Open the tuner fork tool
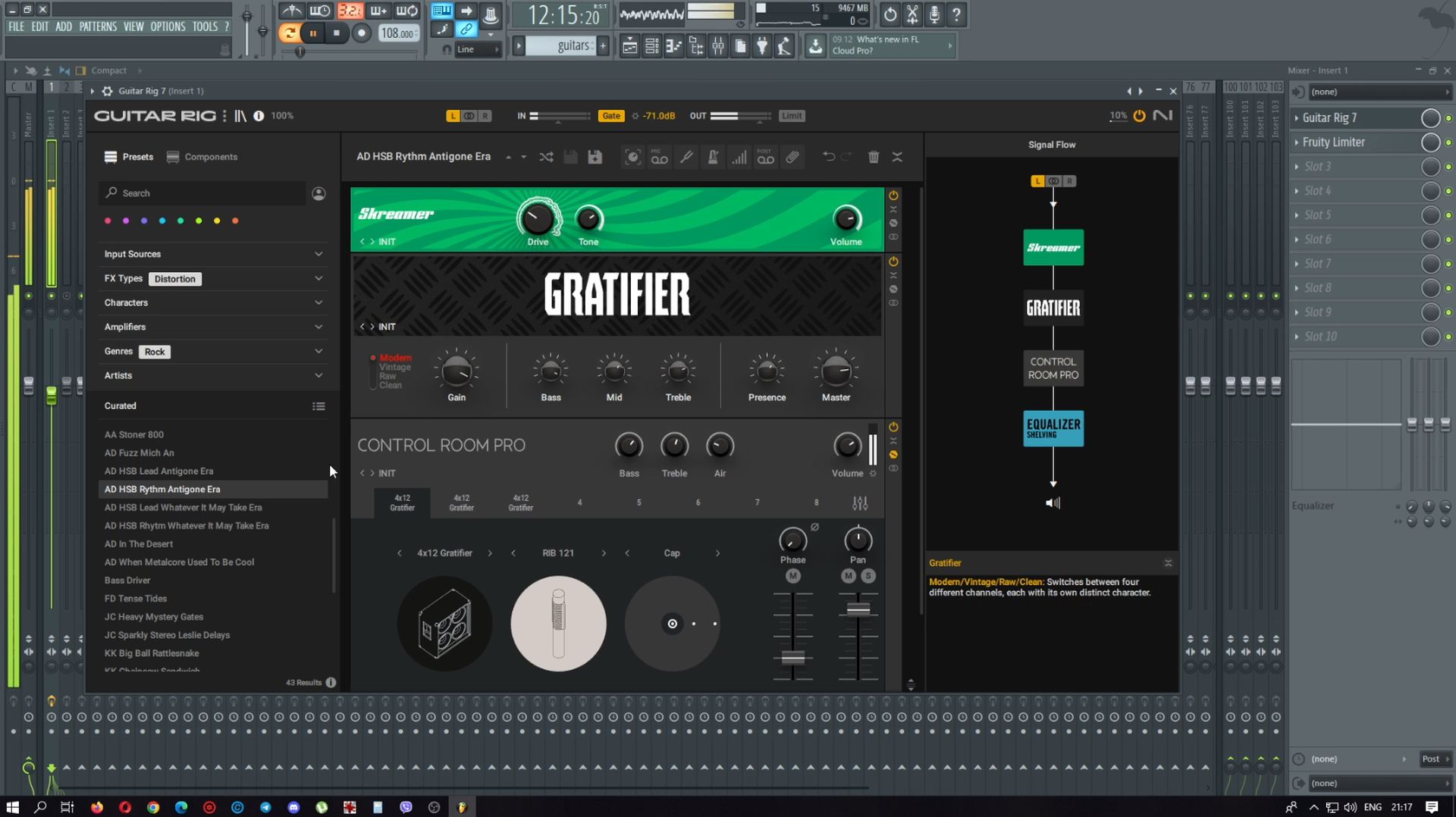 click(686, 157)
